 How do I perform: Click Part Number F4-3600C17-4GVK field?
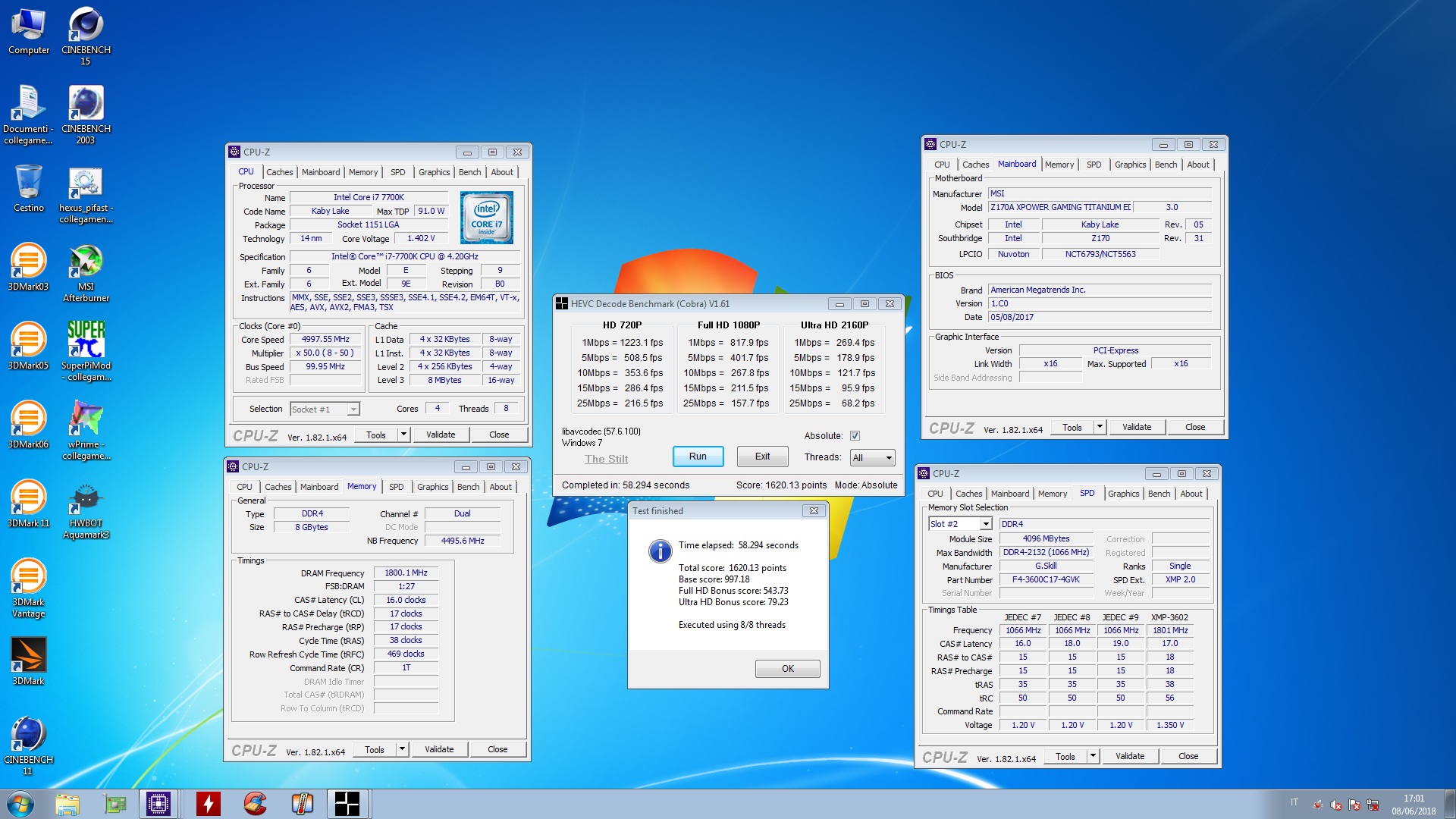tap(1046, 579)
